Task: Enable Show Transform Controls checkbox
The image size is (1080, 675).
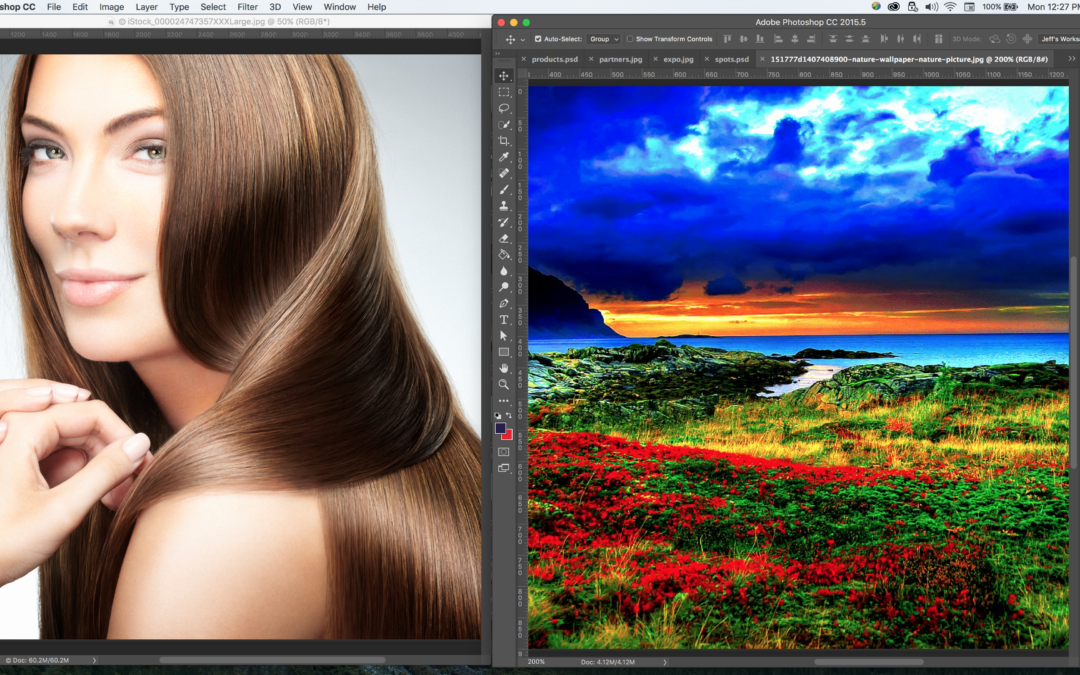Action: click(x=630, y=39)
